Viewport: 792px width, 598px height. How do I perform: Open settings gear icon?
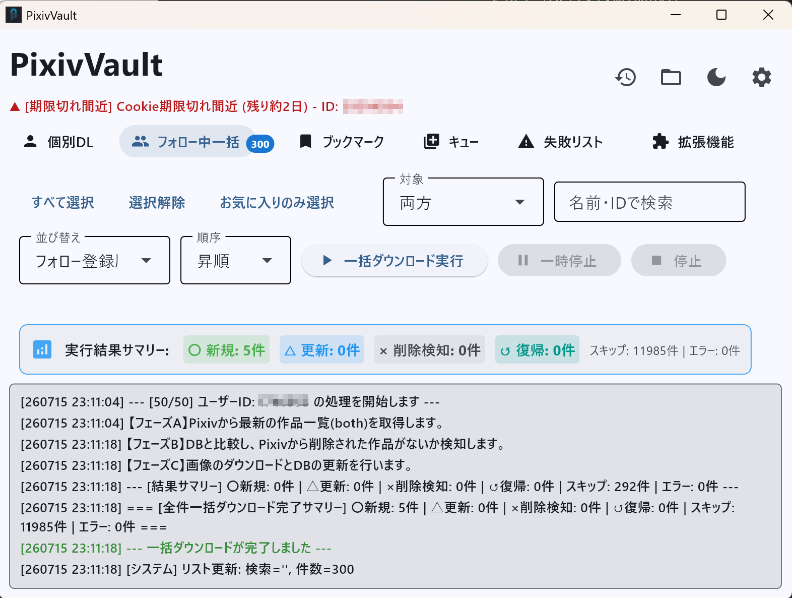pos(762,77)
